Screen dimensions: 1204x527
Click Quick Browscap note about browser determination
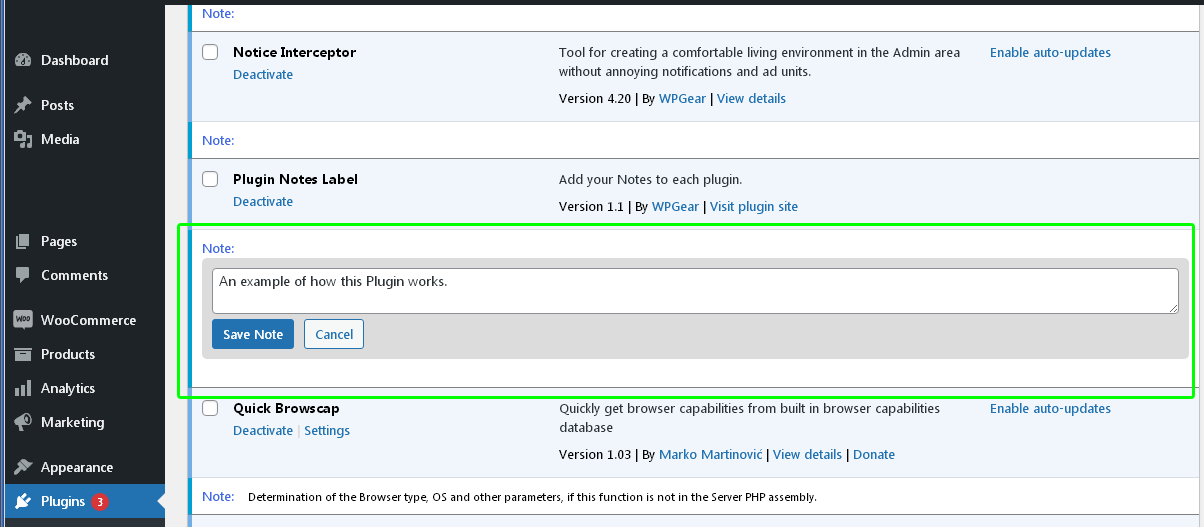(x=532, y=497)
